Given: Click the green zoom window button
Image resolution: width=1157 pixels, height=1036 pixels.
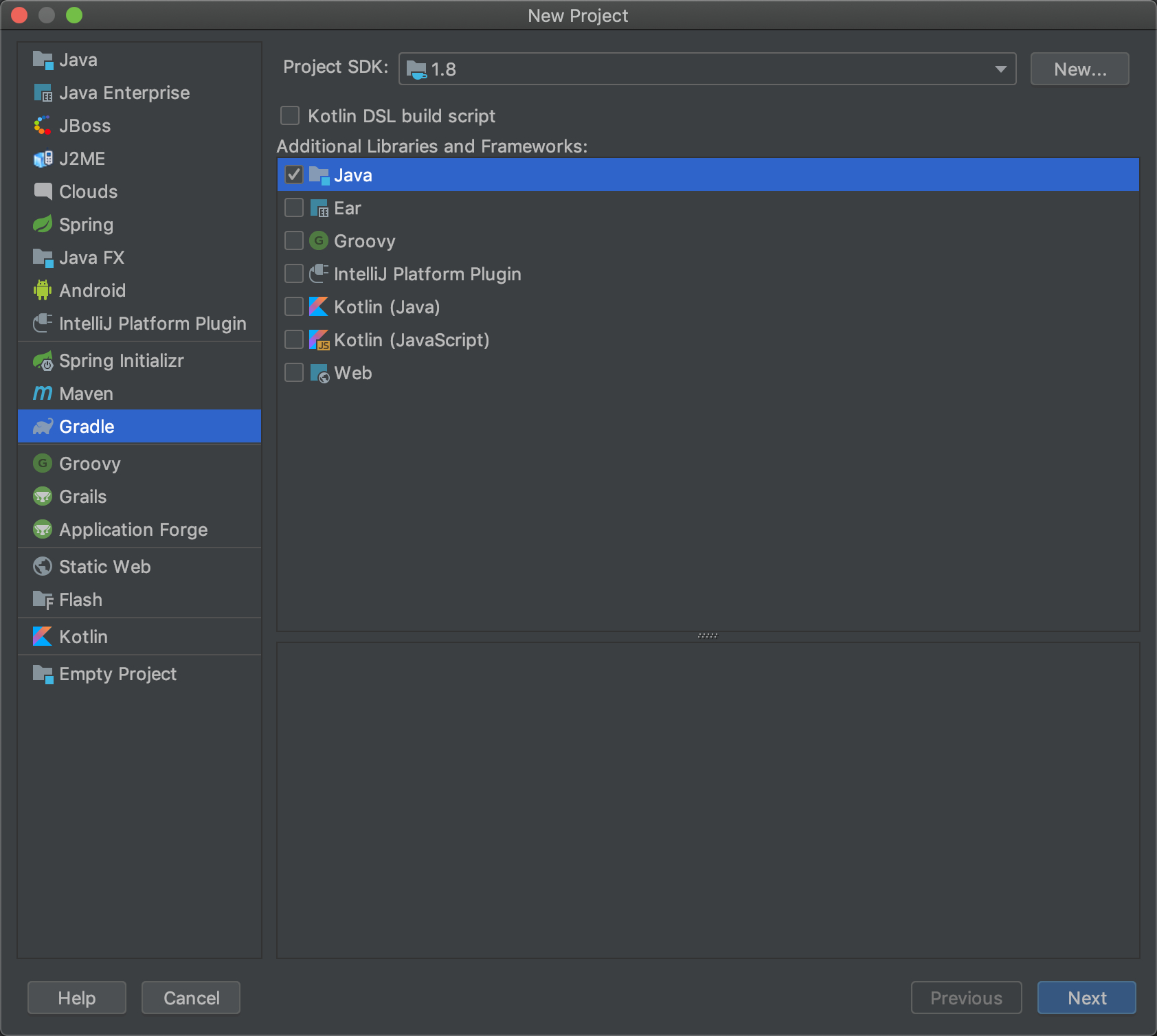Looking at the screenshot, I should point(74,15).
